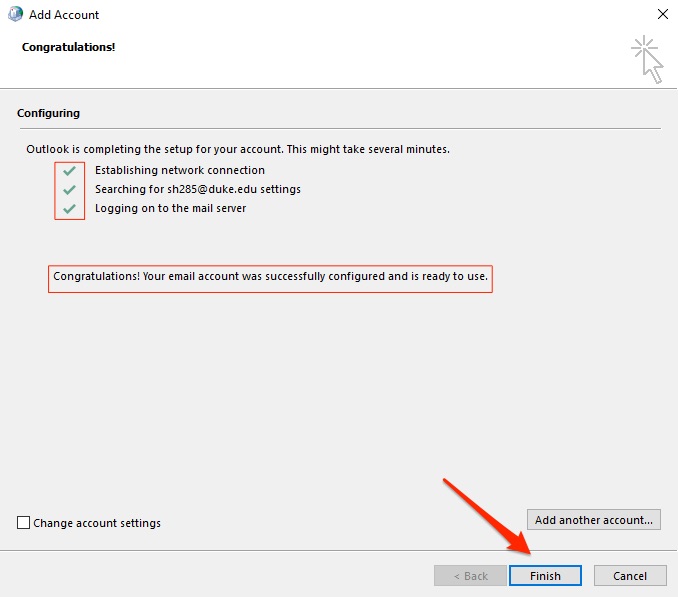Click the bold Congratulations! header

point(68,47)
